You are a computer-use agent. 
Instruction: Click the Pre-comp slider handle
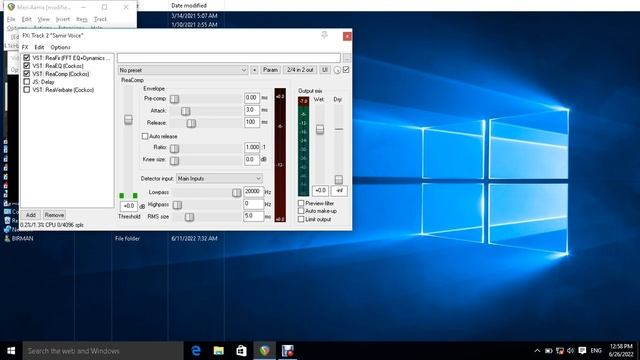(x=174, y=99)
